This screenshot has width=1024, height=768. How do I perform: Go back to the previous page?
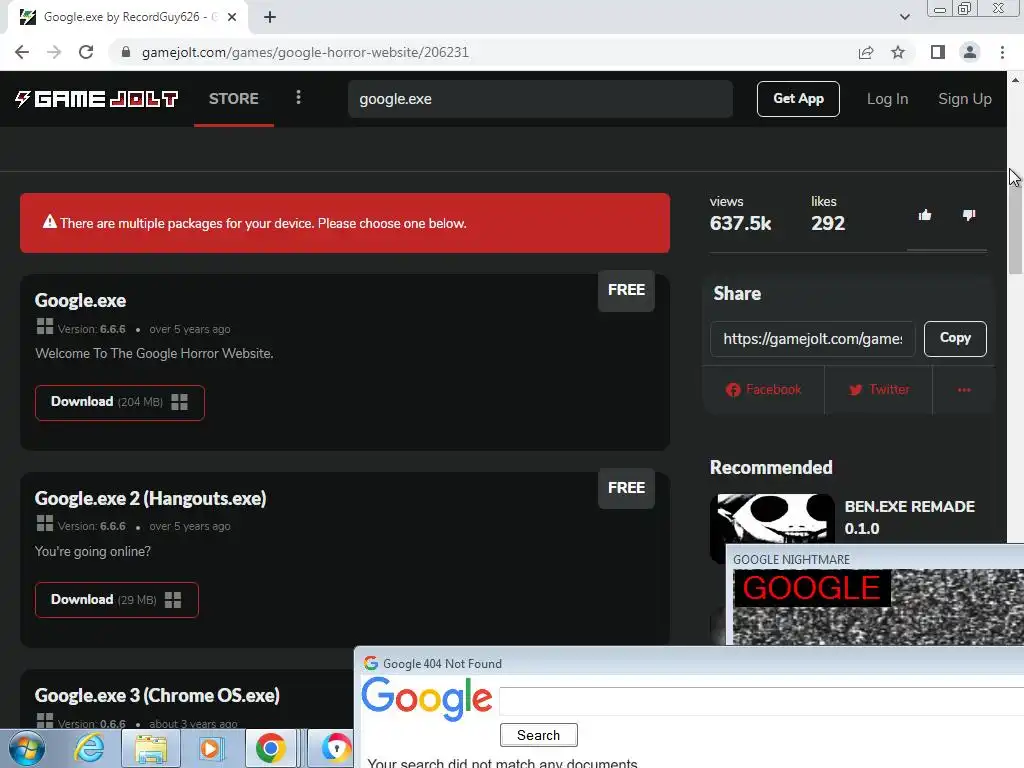(22, 52)
